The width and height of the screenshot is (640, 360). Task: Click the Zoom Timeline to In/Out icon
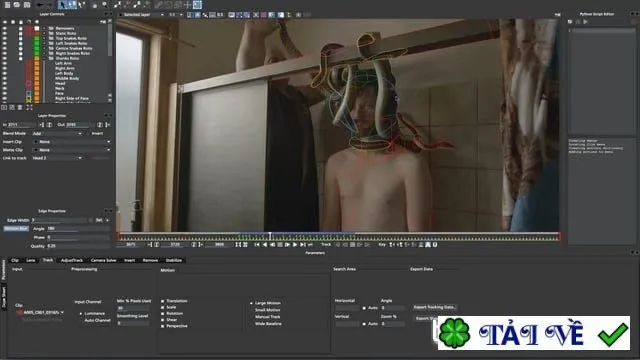238,244
